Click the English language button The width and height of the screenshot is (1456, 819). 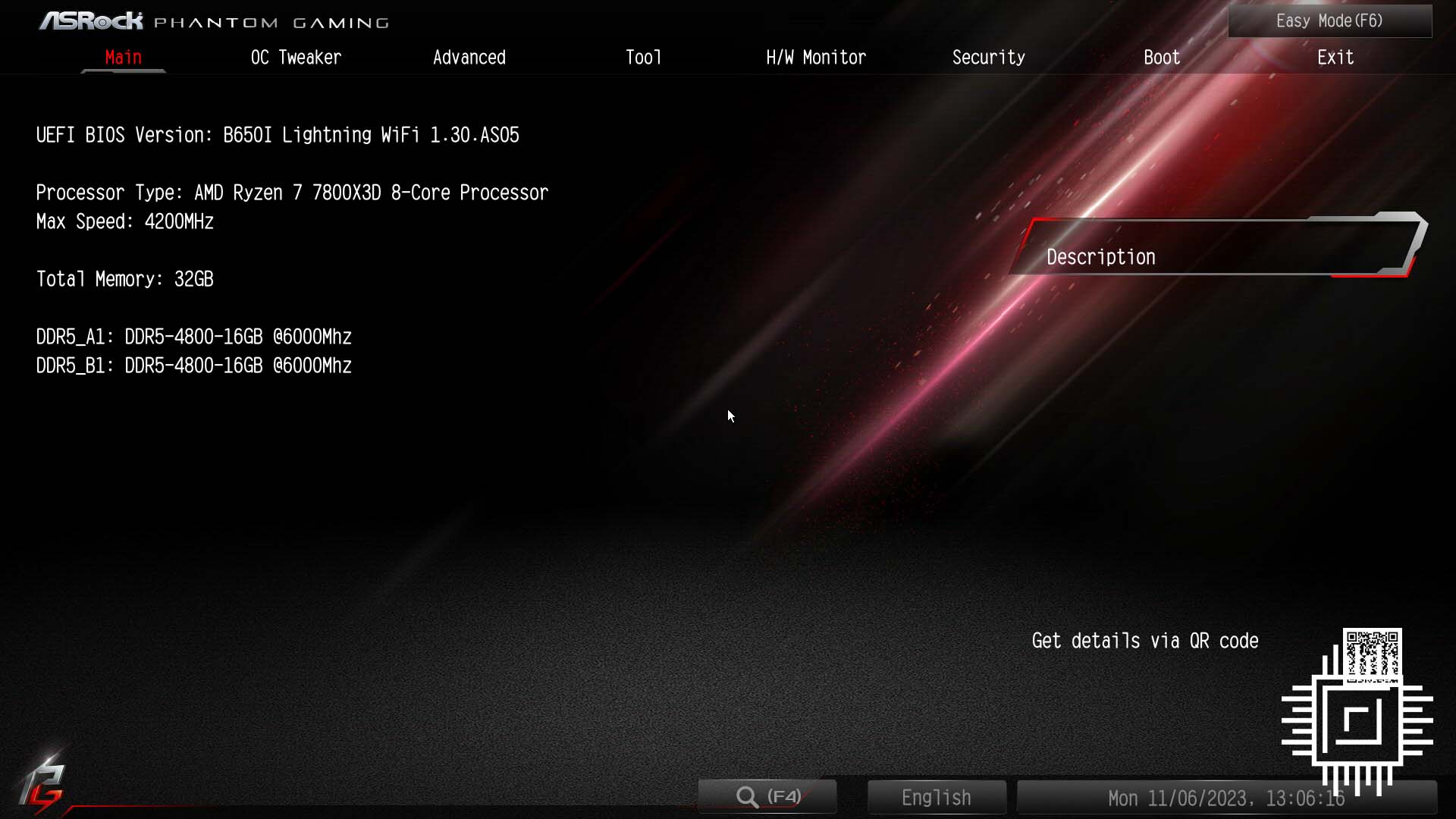click(x=937, y=797)
